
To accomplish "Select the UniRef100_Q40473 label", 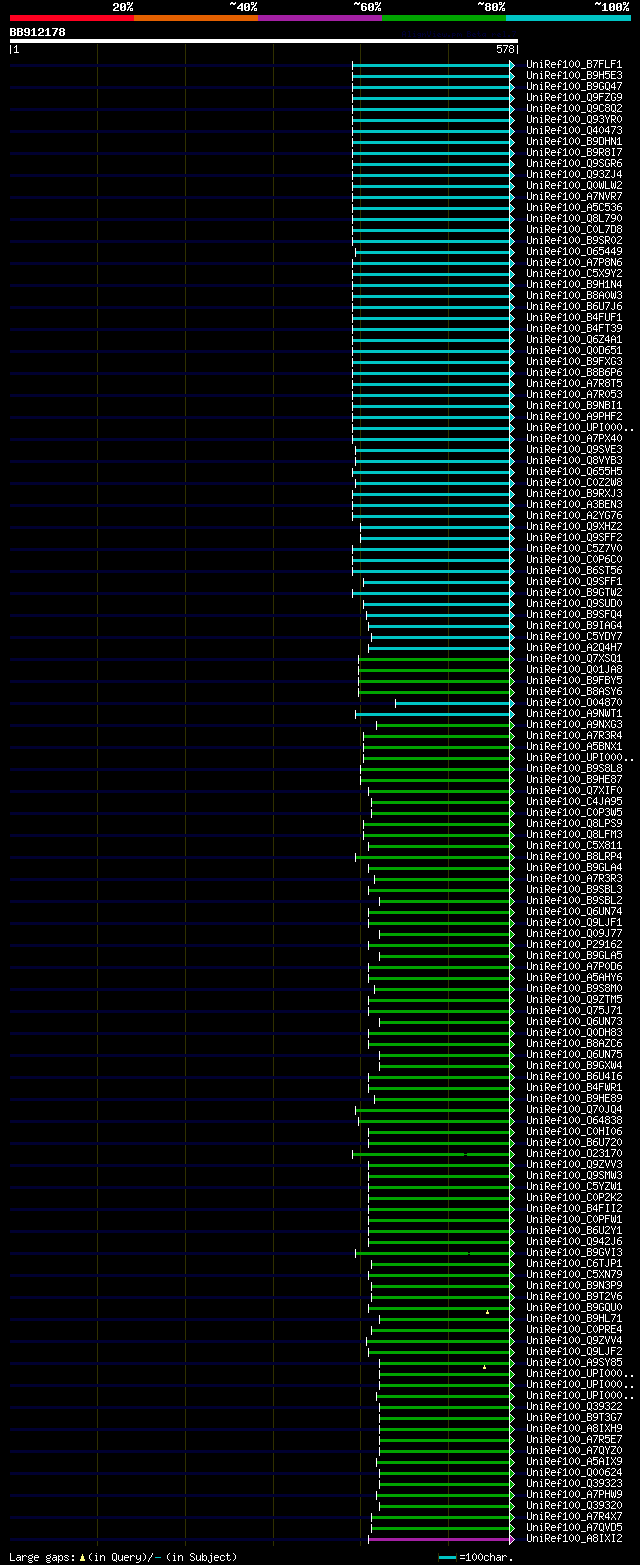I will click(574, 130).
